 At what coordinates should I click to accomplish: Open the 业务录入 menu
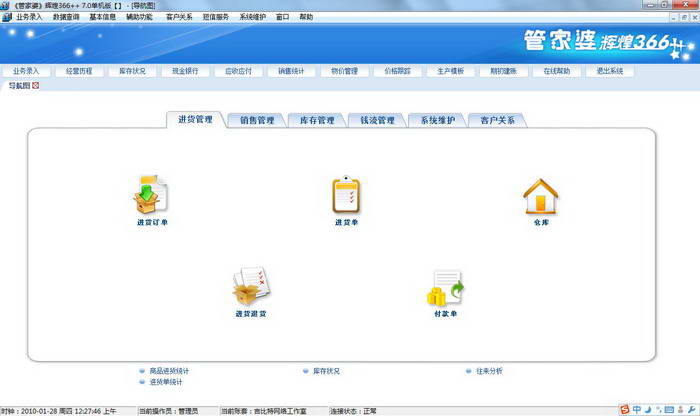pyautogui.click(x=29, y=17)
